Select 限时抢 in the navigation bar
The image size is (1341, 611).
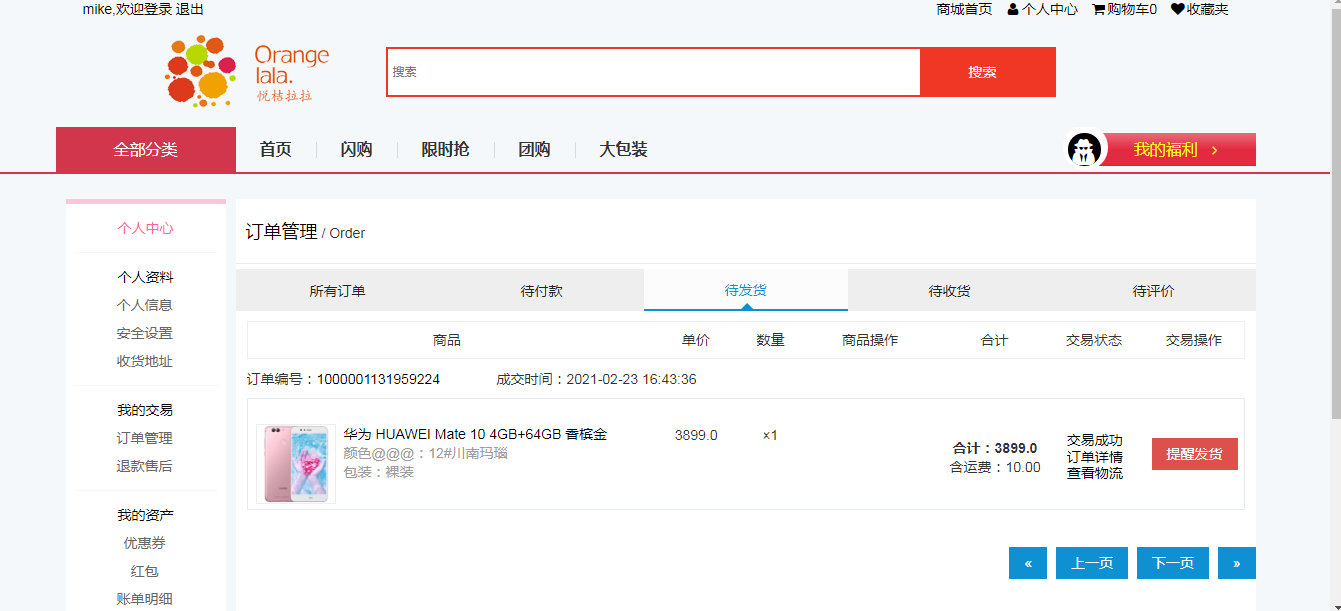[445, 150]
